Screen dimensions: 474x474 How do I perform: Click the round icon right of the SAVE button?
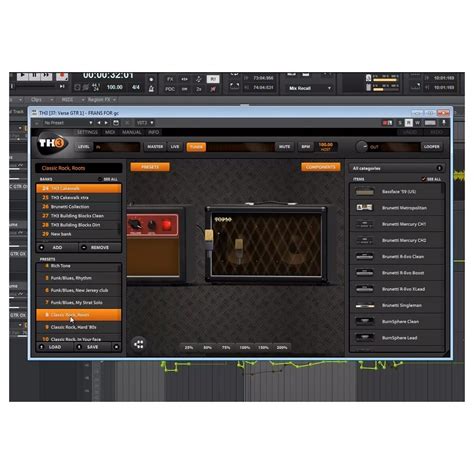point(116,347)
